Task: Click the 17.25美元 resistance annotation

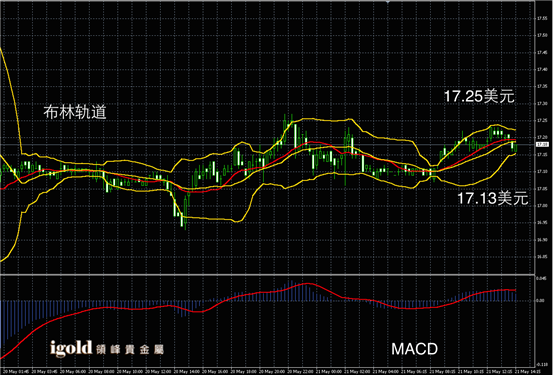Action: pyautogui.click(x=479, y=96)
